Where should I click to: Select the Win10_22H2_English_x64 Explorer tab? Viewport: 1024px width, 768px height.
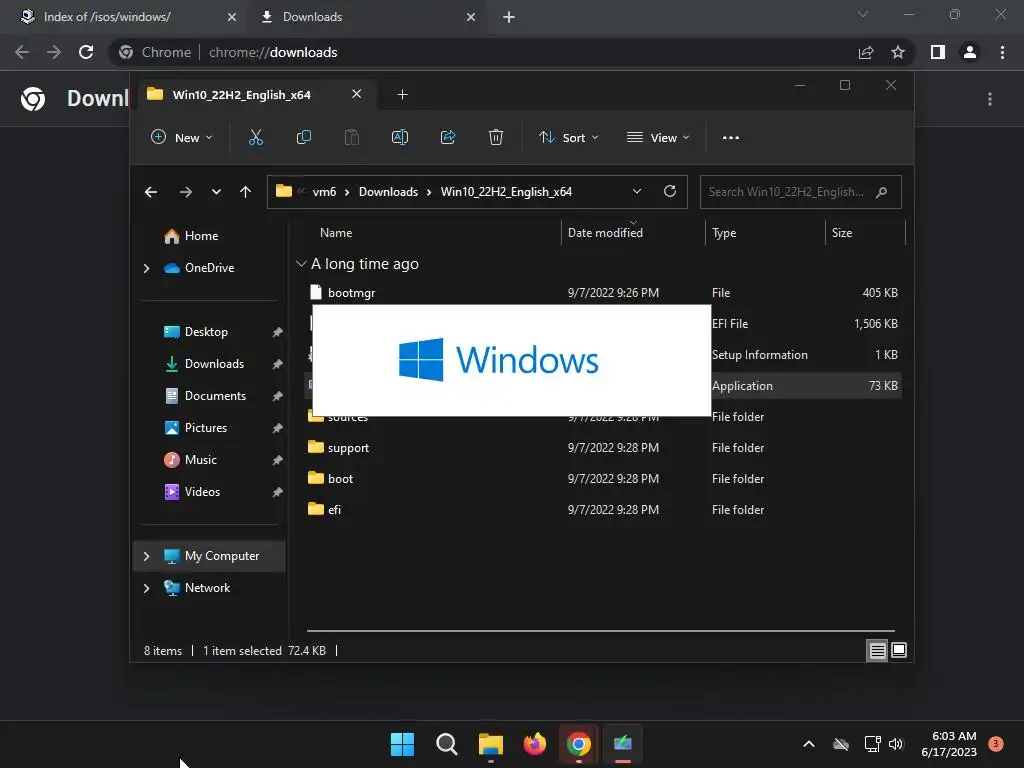[255, 95]
